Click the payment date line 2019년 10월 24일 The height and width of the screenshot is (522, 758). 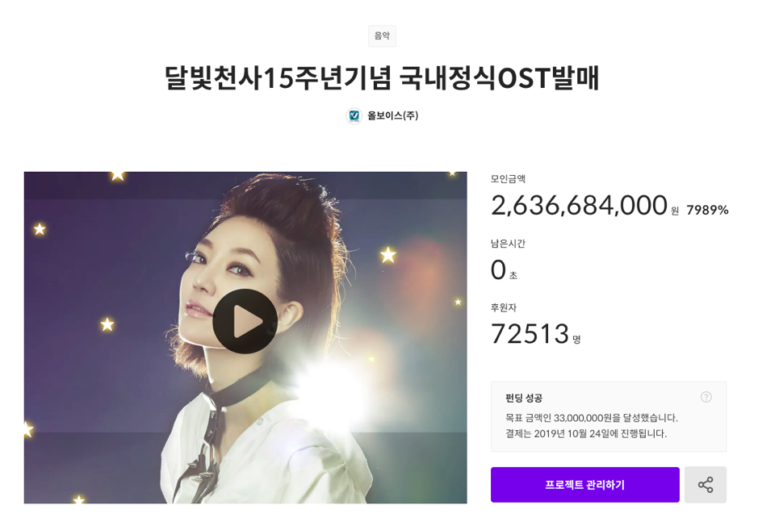(586, 434)
